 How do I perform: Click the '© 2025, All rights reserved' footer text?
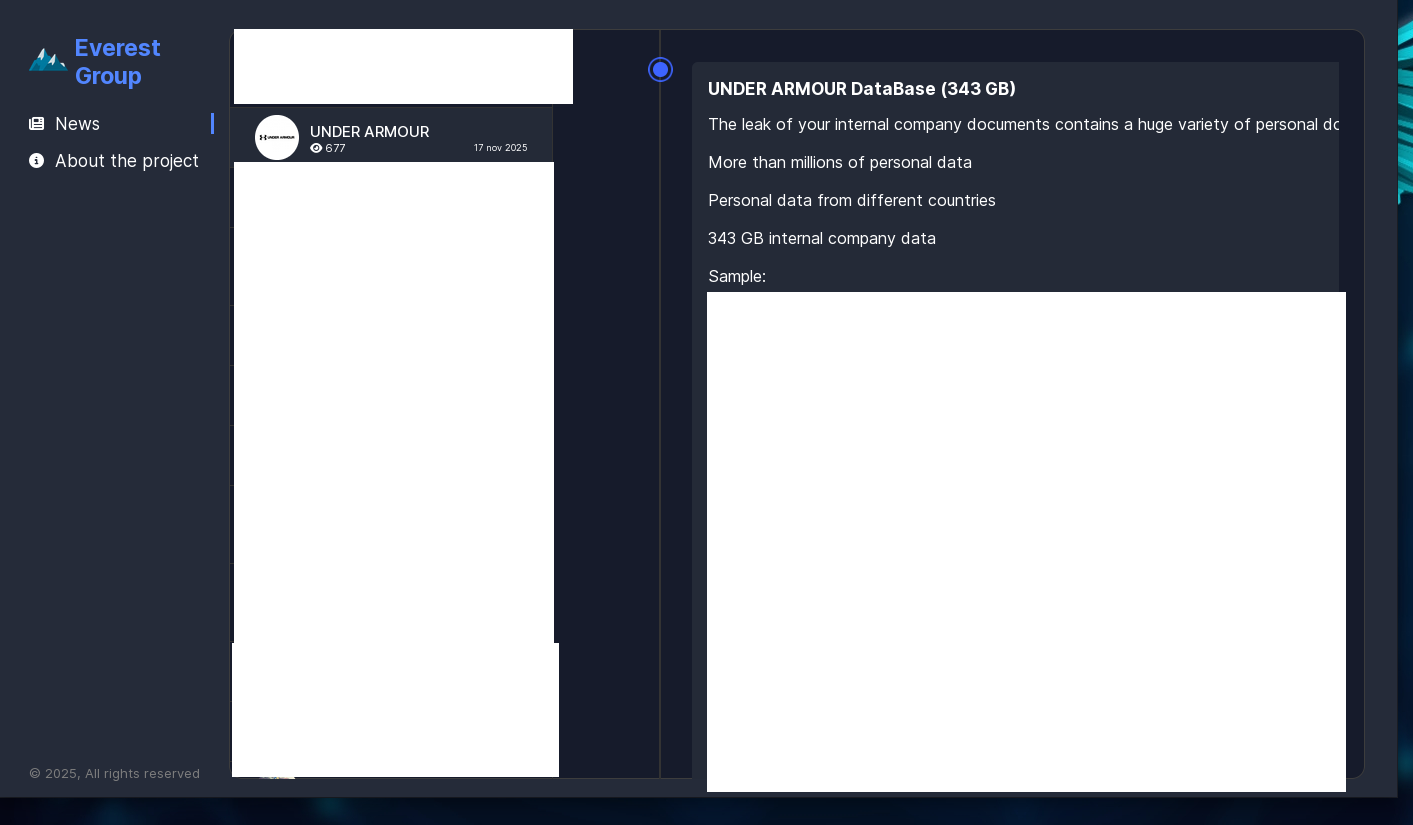click(115, 773)
